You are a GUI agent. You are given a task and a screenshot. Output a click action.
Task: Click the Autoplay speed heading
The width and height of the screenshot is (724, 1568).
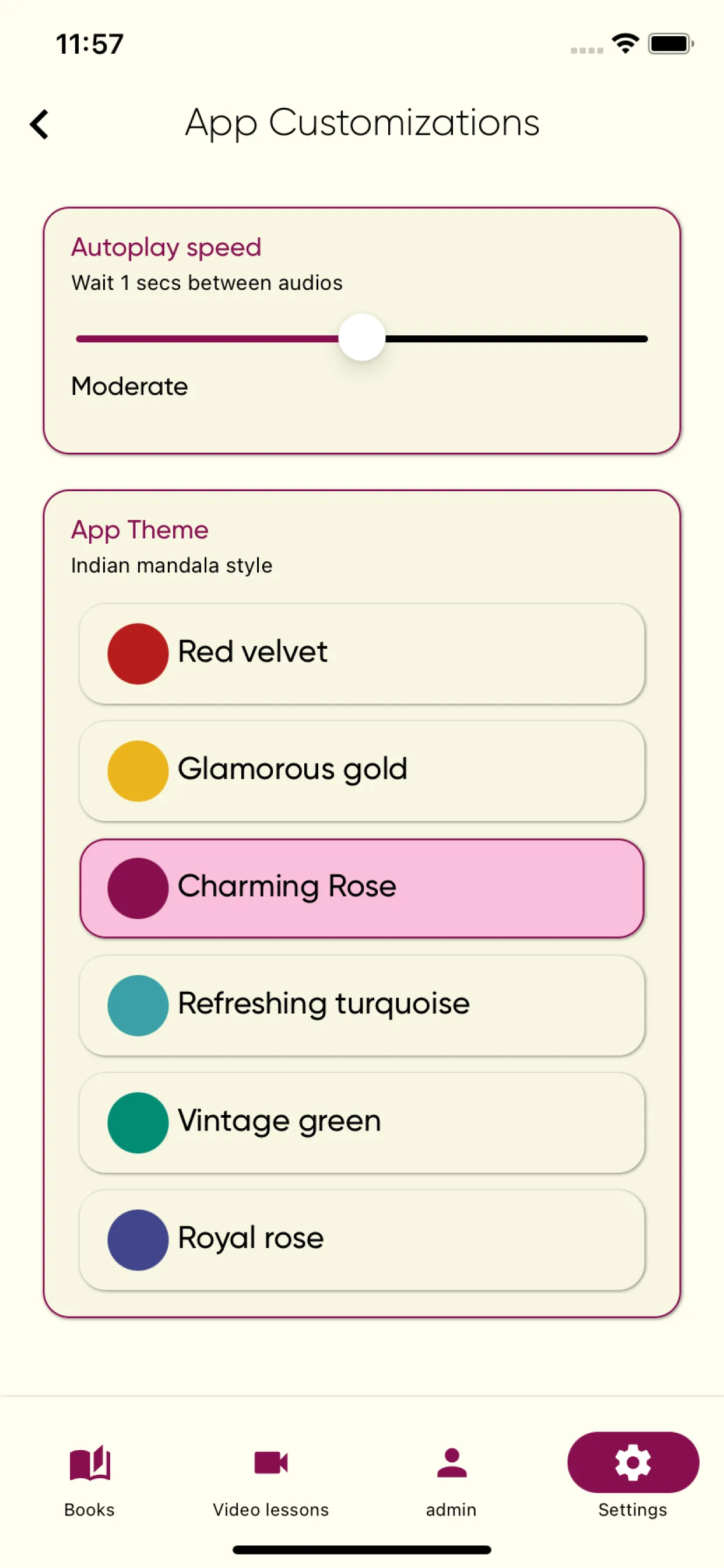click(166, 248)
